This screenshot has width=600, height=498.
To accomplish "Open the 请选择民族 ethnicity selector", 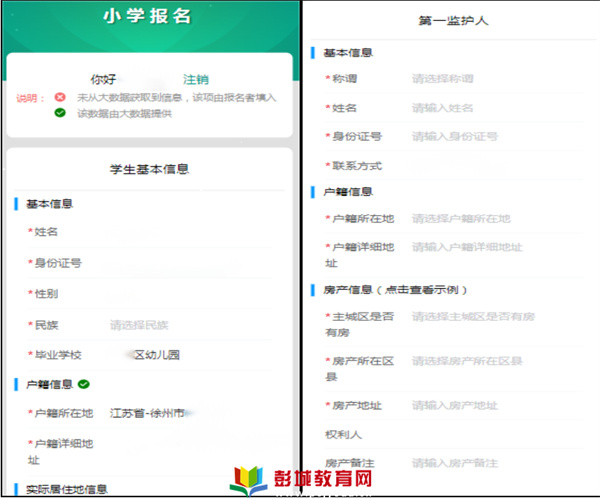I will [139, 325].
